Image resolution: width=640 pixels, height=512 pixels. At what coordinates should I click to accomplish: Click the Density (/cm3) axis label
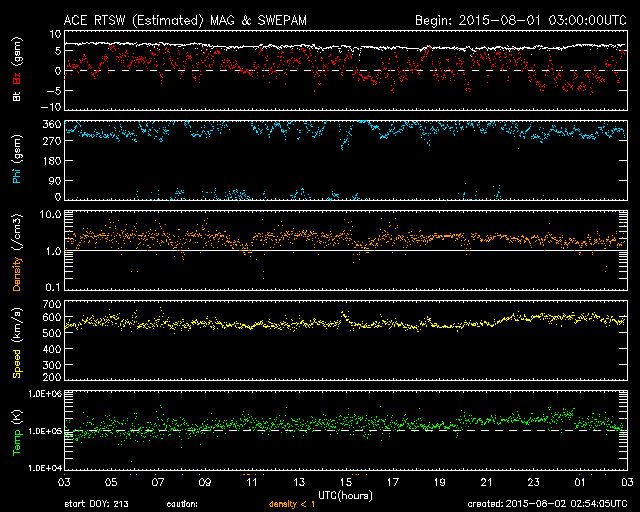point(16,252)
